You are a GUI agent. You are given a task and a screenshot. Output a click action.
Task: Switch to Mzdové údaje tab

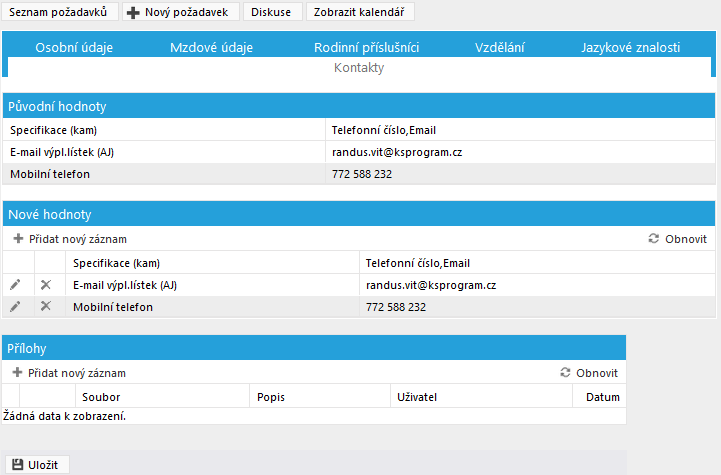(x=212, y=47)
